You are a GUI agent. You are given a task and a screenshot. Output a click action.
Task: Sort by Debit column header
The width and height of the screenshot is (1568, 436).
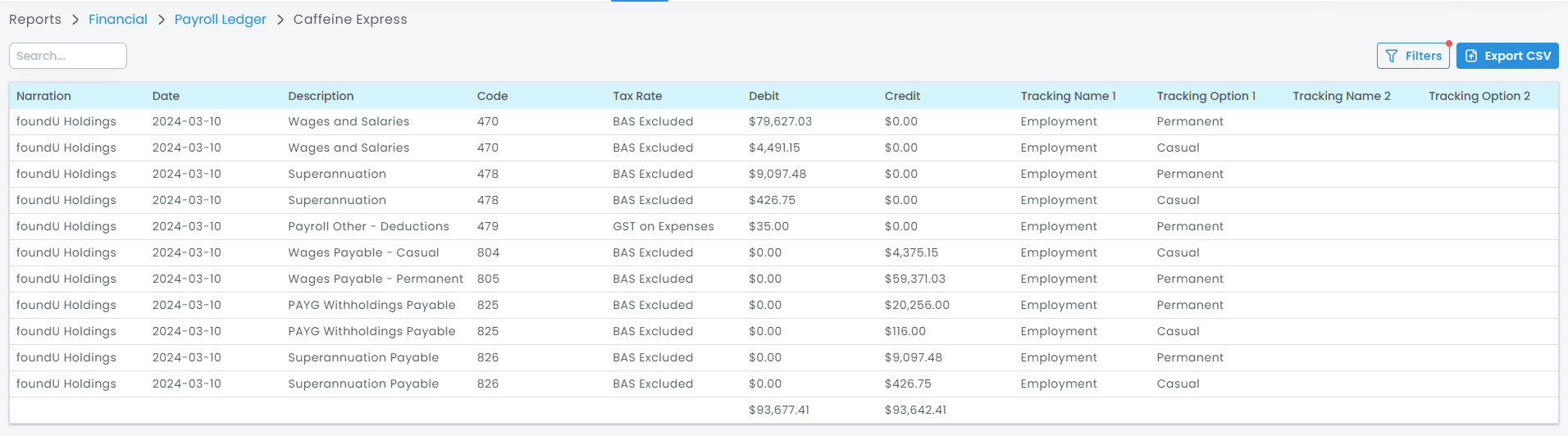point(763,96)
